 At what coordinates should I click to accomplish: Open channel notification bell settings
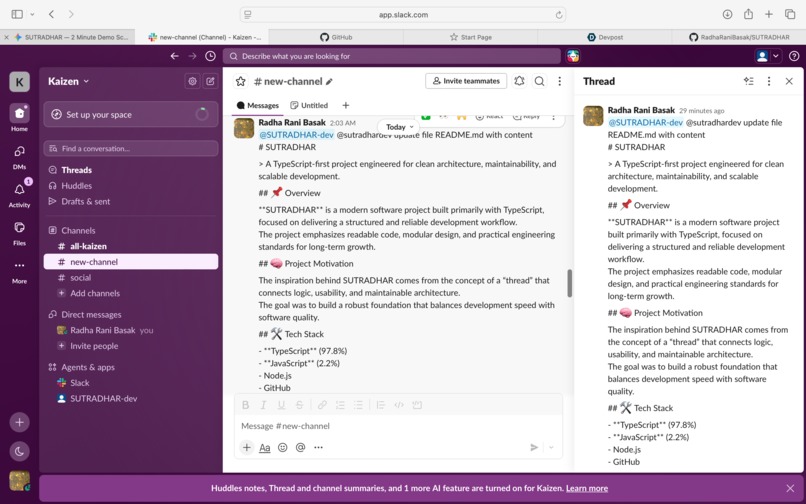coord(519,81)
